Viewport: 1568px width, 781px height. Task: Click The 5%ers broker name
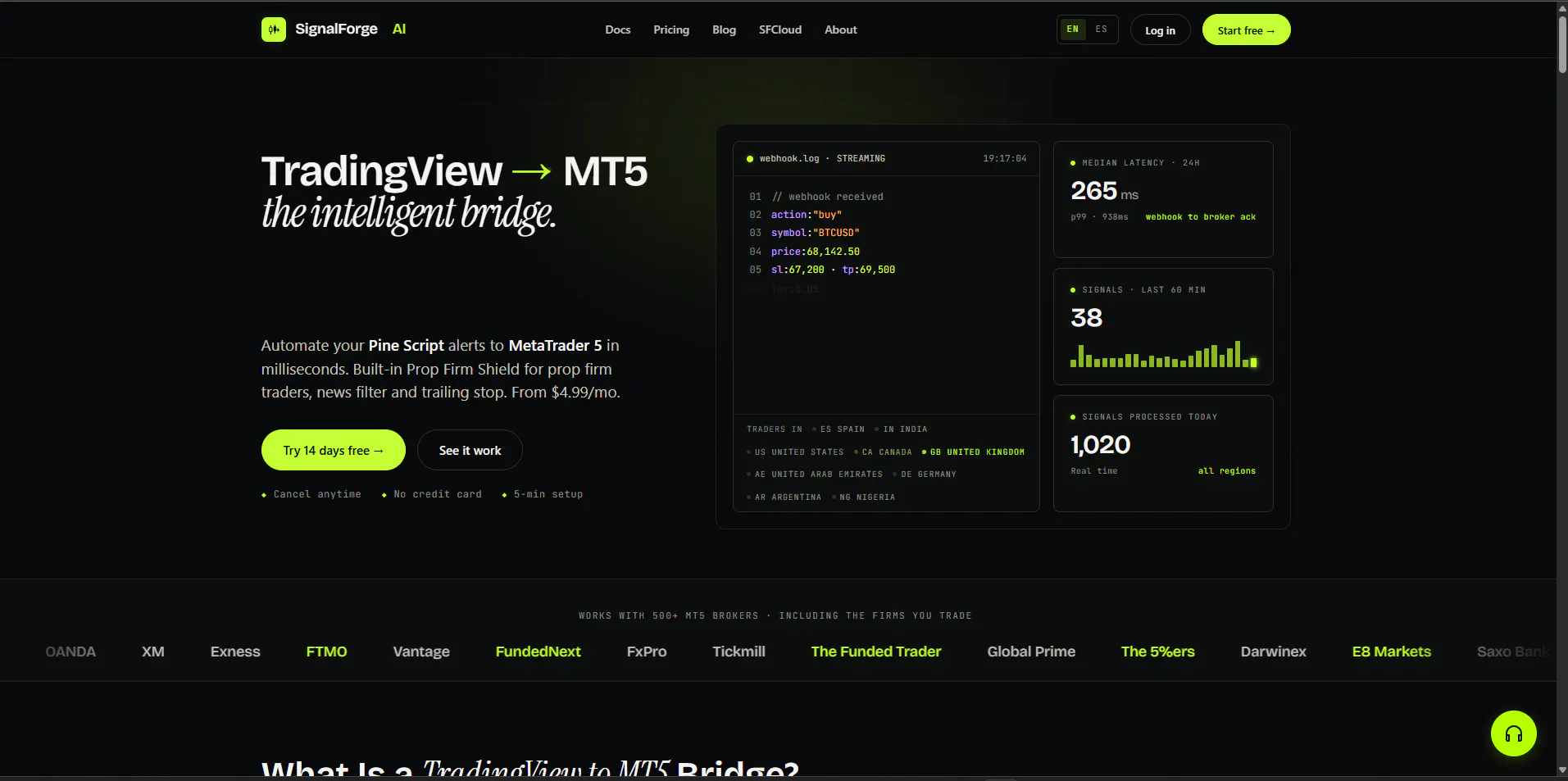[1157, 652]
